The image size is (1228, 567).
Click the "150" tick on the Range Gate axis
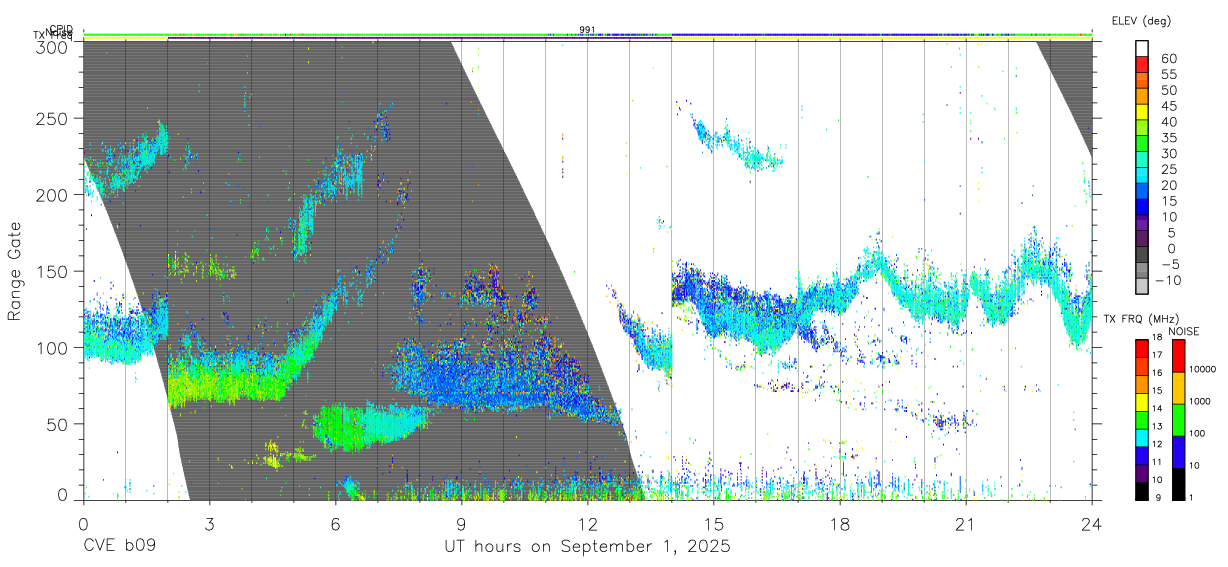(52, 271)
